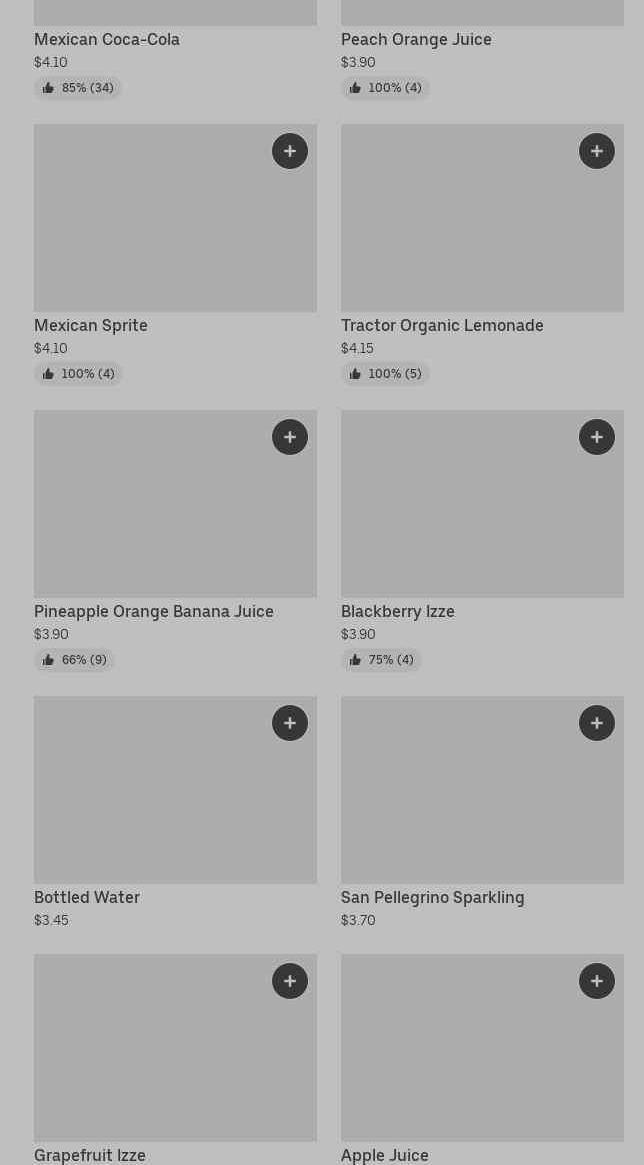
Task: Open the San Pellegrino Sparkling title
Action: 432,898
